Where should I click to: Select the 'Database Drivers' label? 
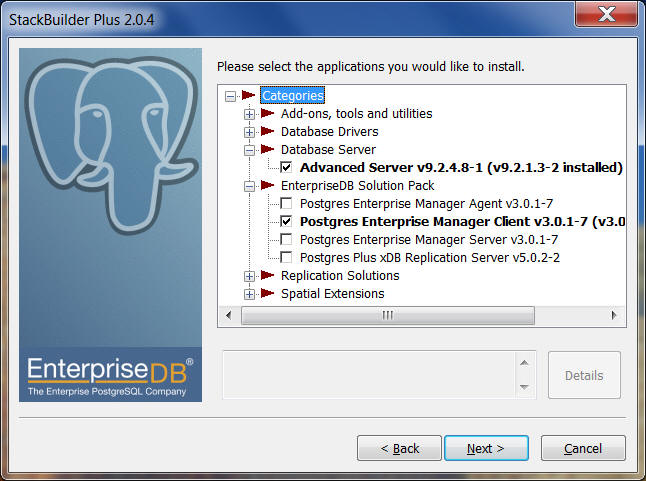click(329, 131)
